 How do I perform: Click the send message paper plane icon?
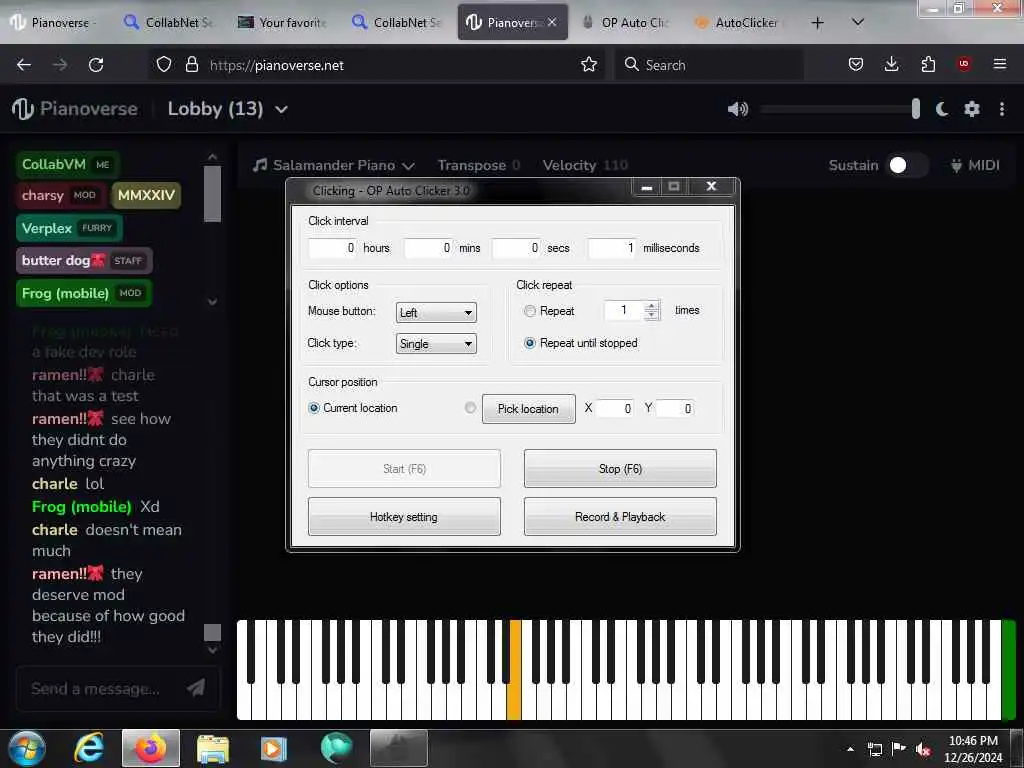point(196,687)
